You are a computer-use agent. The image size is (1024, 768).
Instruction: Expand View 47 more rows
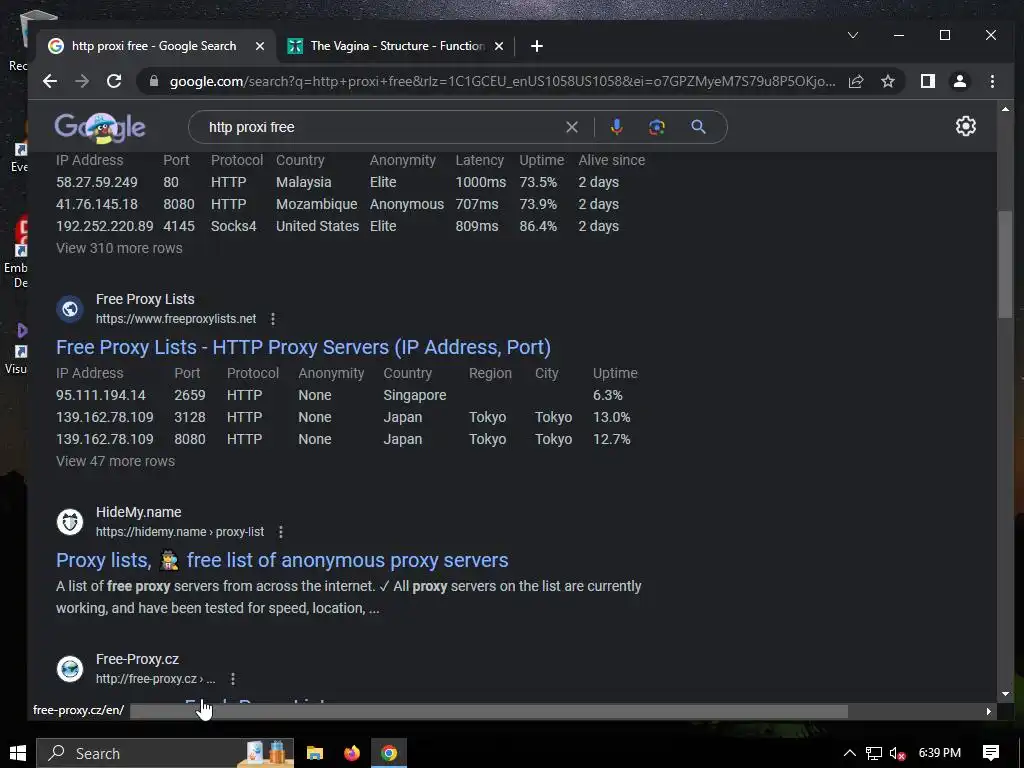pos(115,460)
